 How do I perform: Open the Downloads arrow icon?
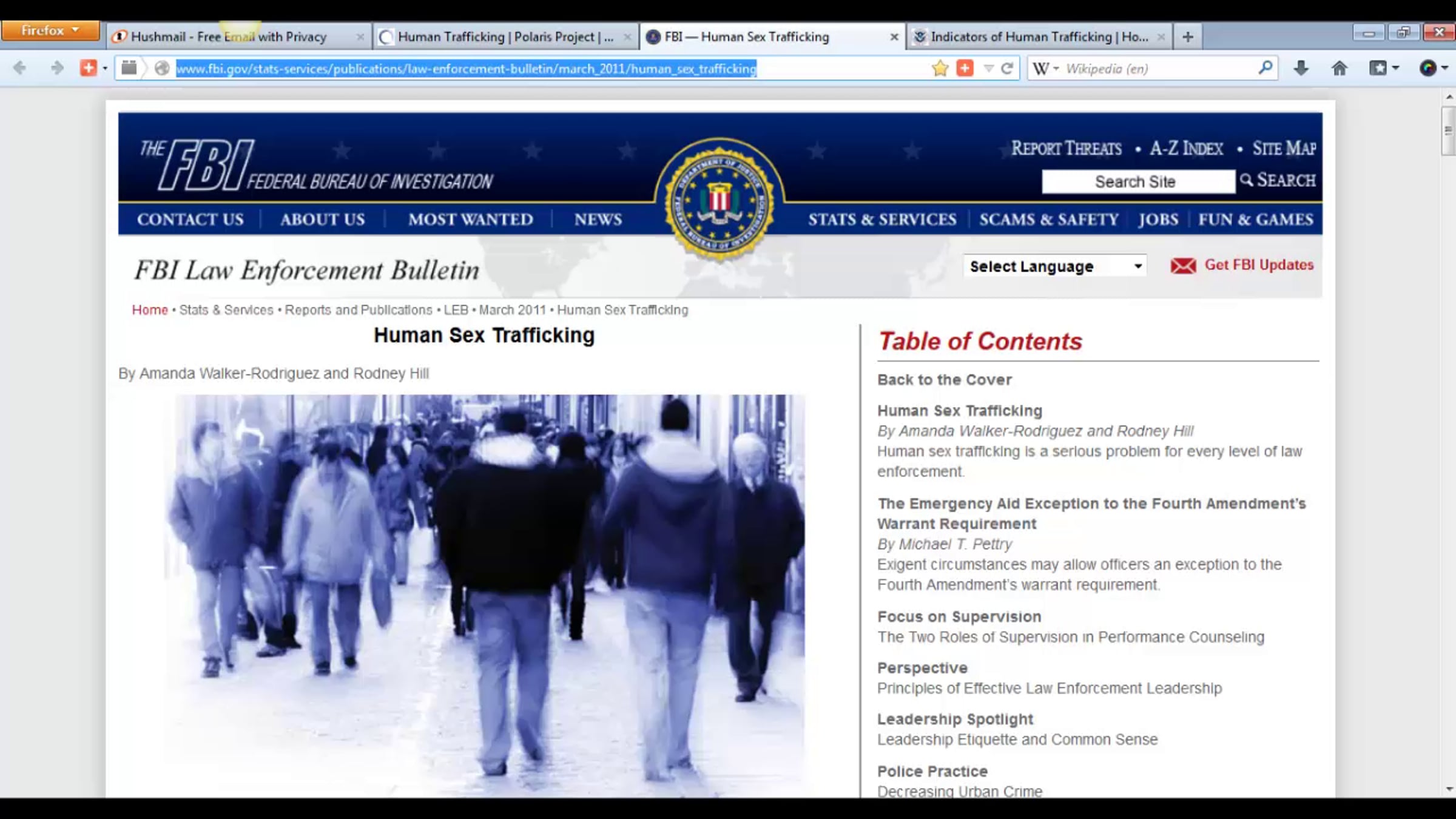[1300, 68]
